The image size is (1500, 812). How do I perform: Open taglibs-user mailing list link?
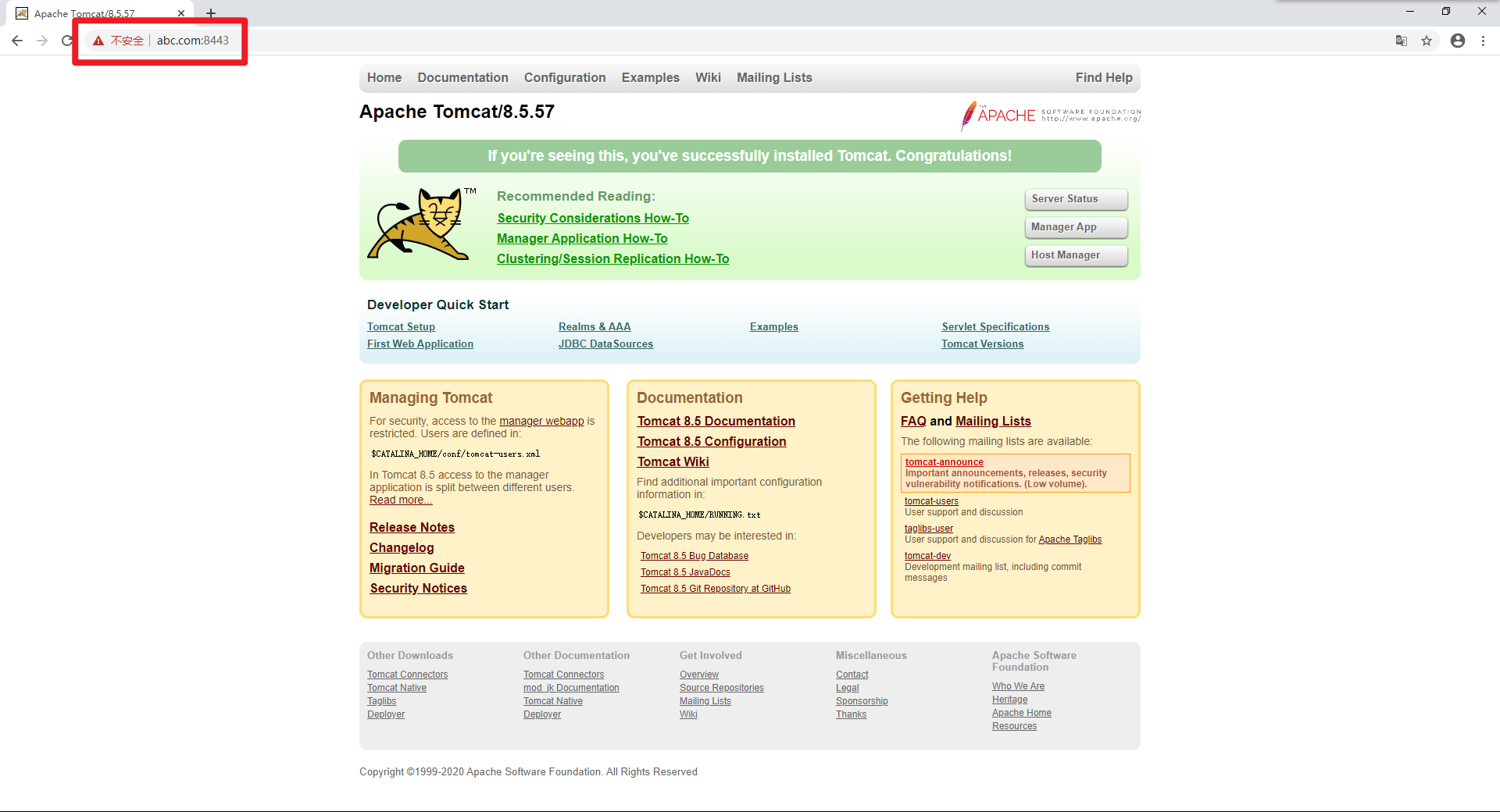point(929,529)
